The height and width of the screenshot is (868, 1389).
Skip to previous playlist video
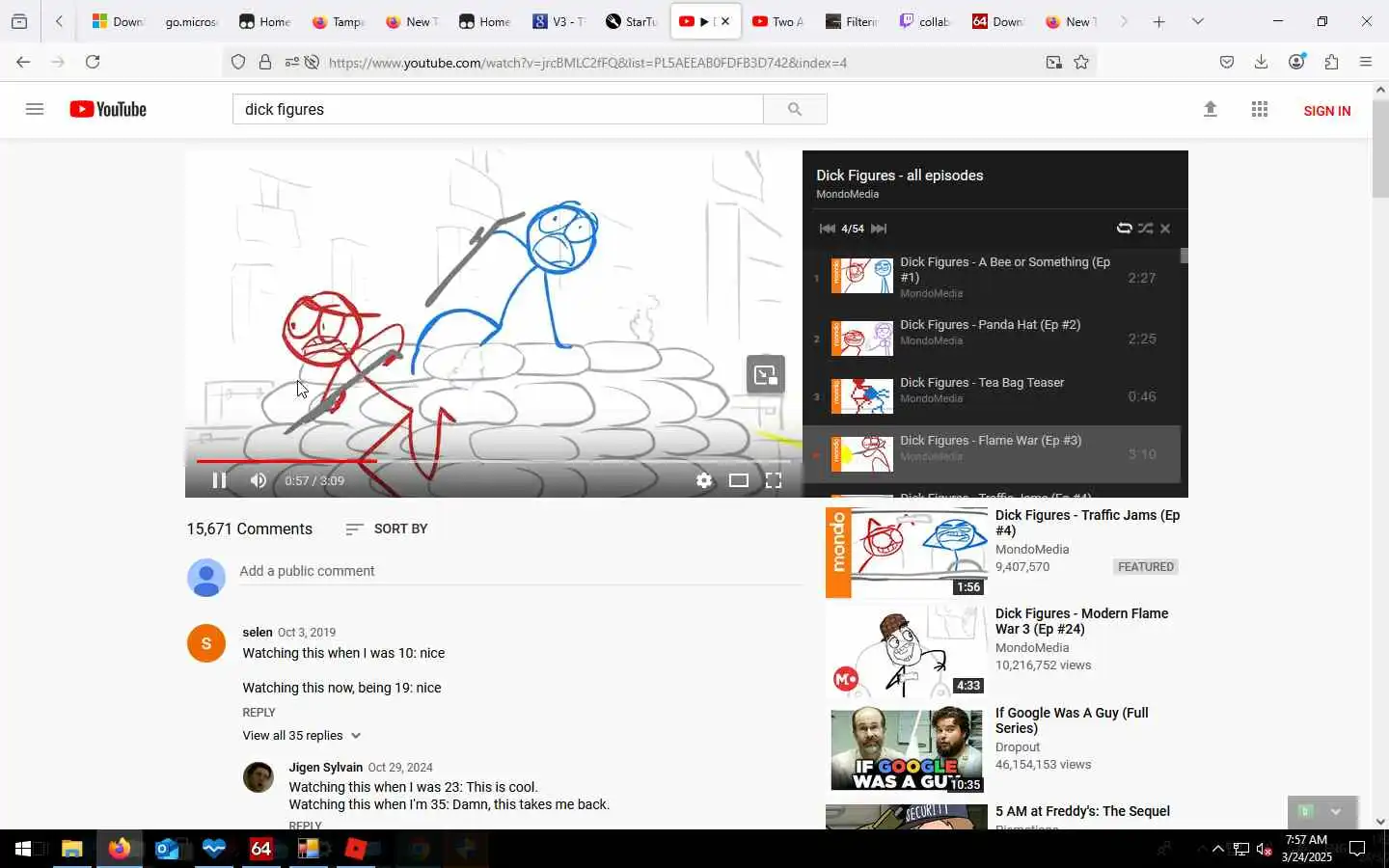tap(827, 229)
